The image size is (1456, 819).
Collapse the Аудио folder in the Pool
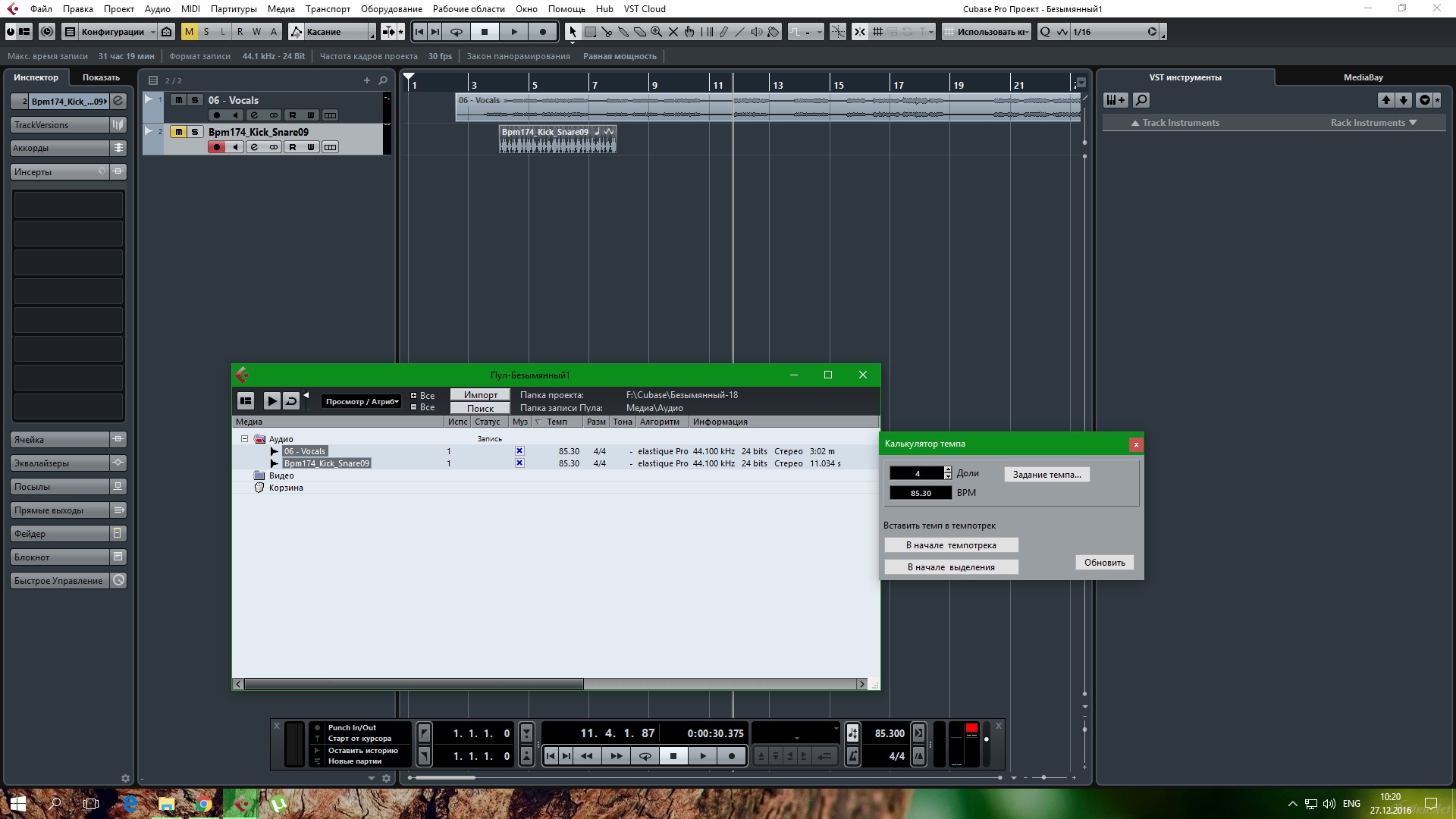click(244, 439)
